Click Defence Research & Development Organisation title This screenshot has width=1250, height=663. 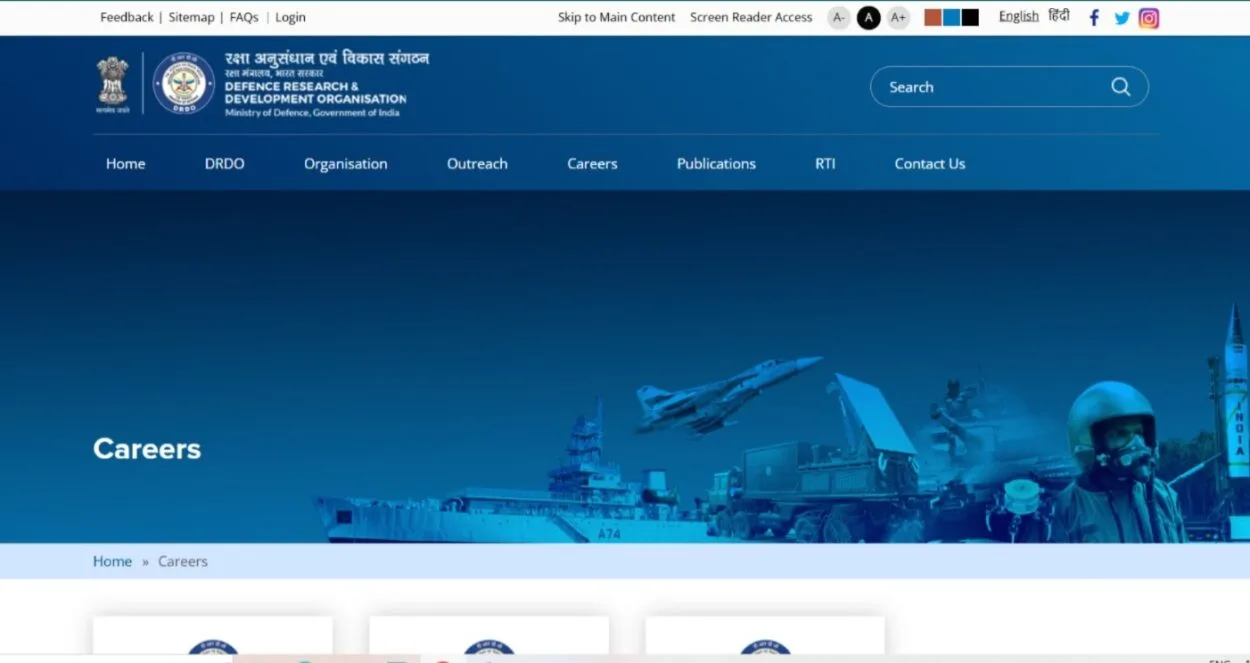point(315,93)
